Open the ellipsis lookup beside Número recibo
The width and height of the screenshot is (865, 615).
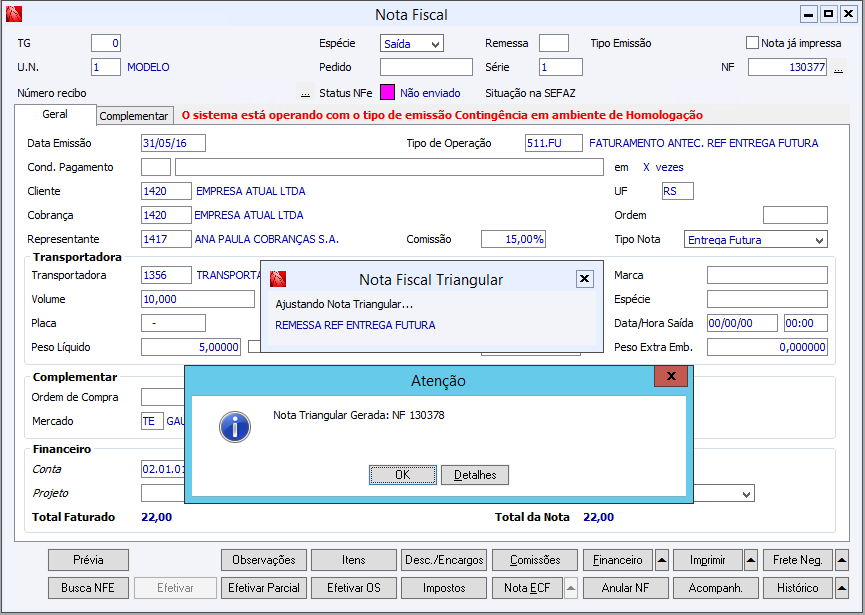305,93
